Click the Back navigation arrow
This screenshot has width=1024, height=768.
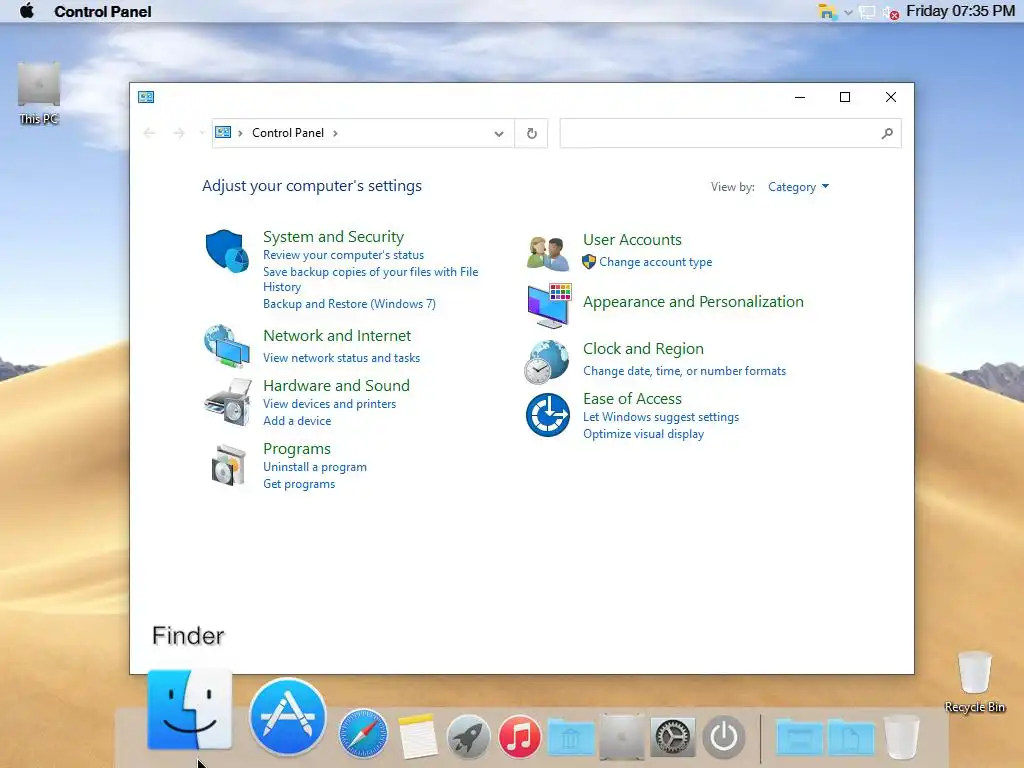(x=150, y=133)
